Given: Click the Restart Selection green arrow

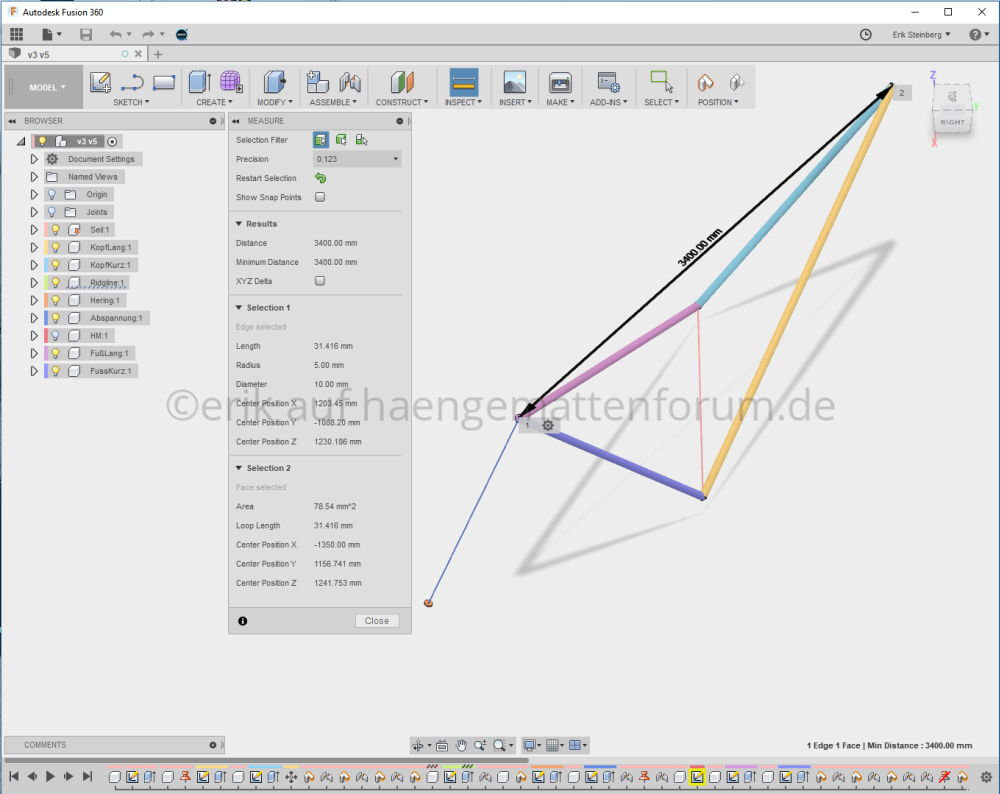Looking at the screenshot, I should (x=320, y=178).
